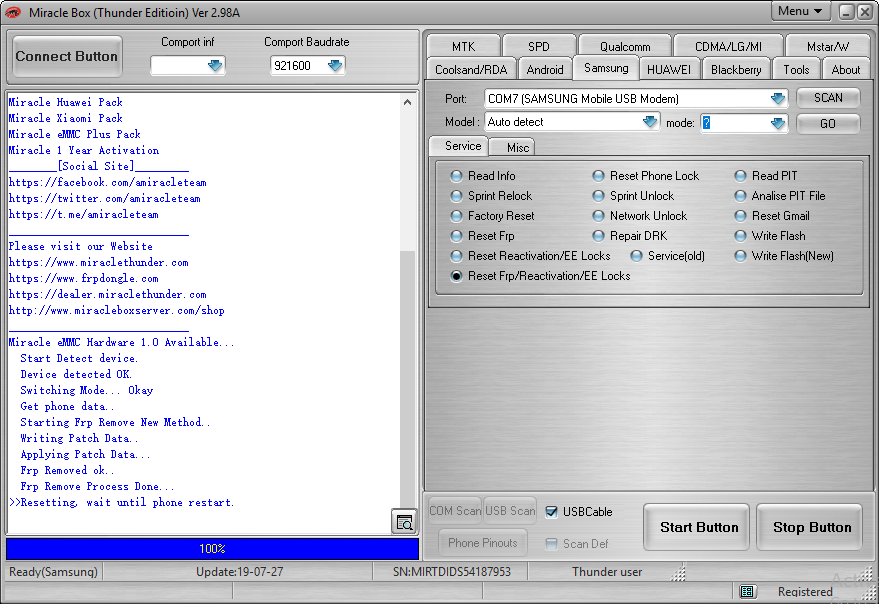Click the Ready(Samsung) status text
Image resolution: width=879 pixels, height=604 pixels.
(53, 571)
